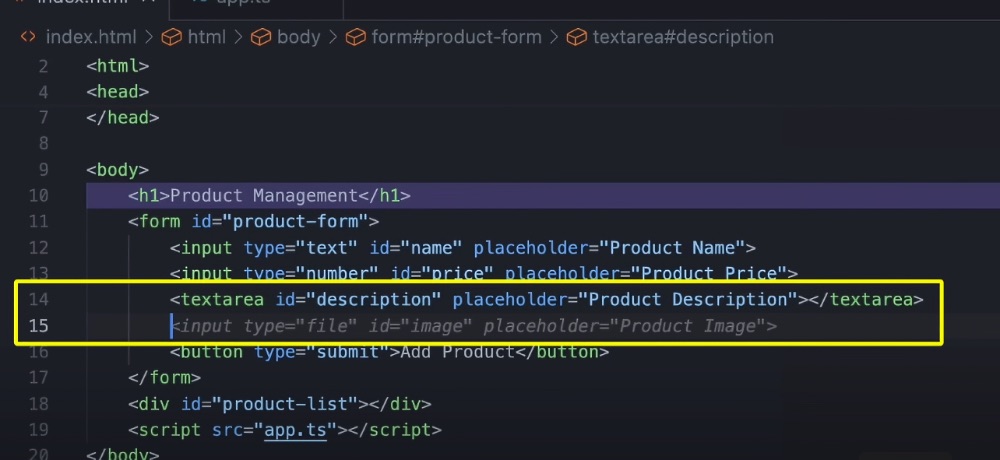
Task: Click line number 7 in the gutter
Action: click(43, 118)
